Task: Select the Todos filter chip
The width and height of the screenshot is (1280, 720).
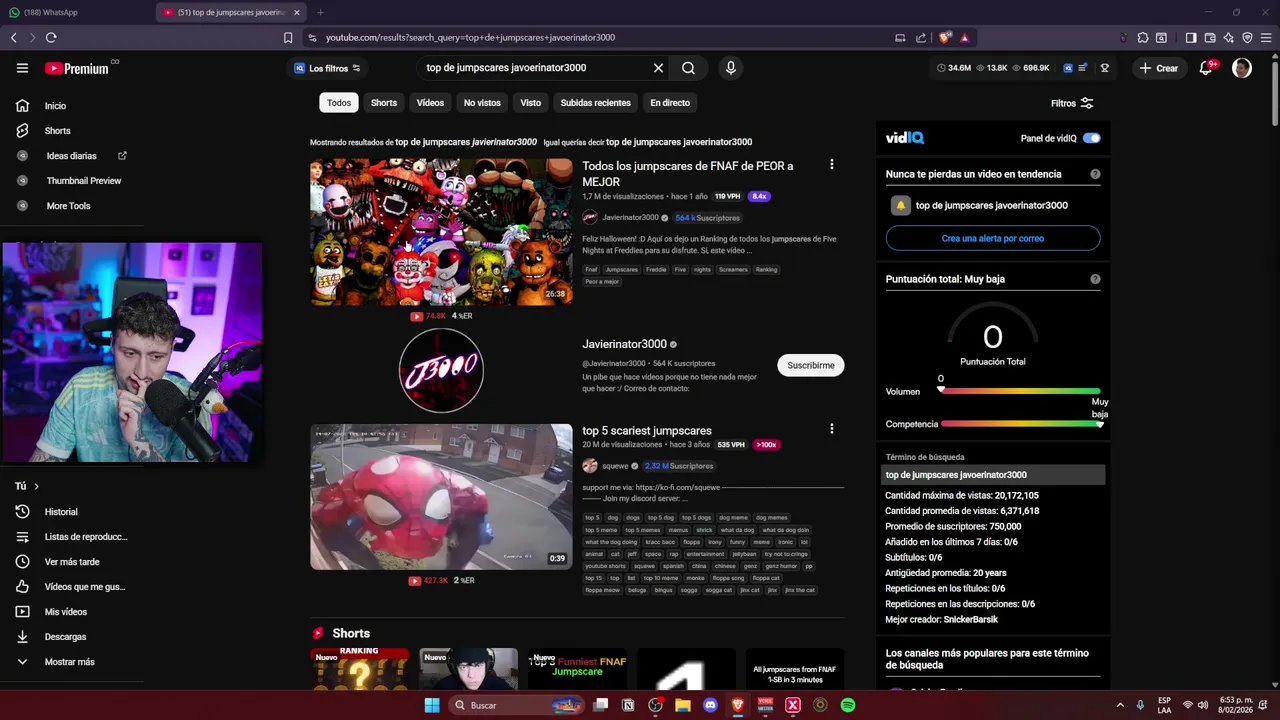Action: 339,103
